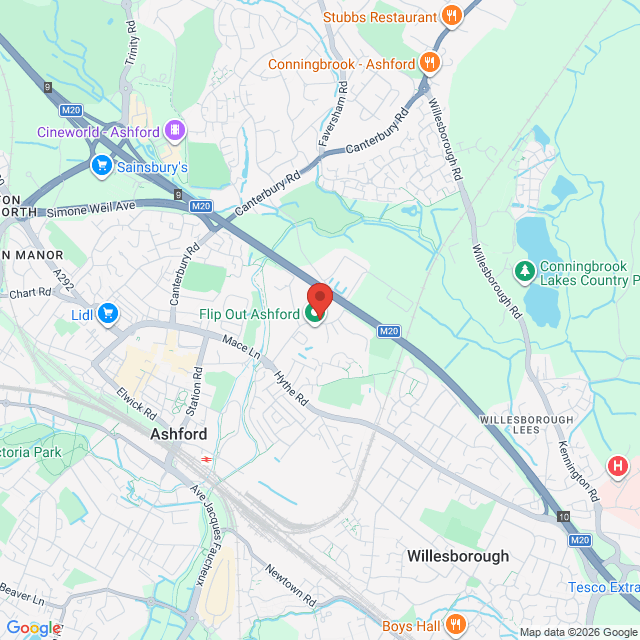Click the red hospital H marker
The height and width of the screenshot is (640, 640).
pos(618,466)
